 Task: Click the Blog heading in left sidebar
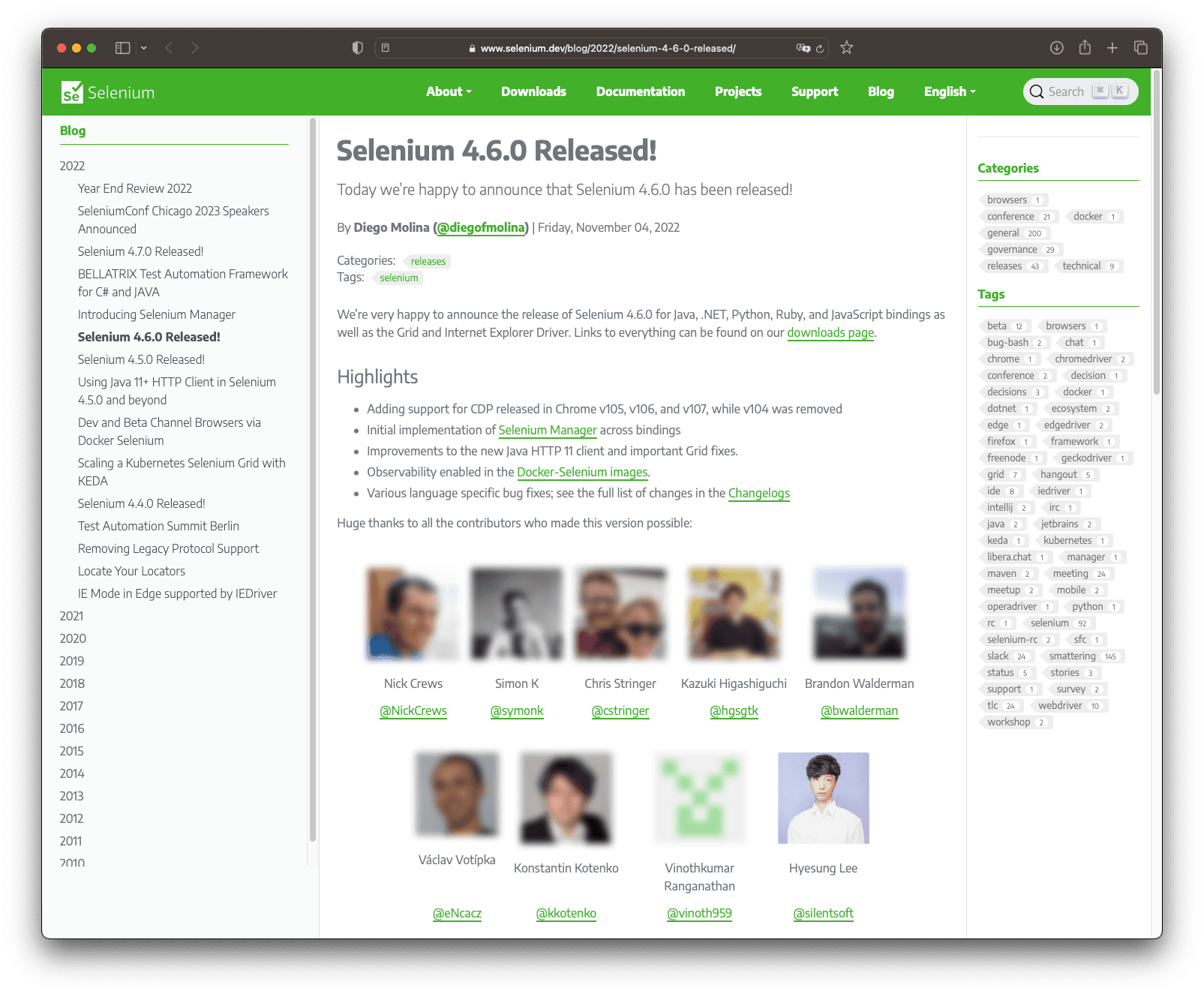pos(73,131)
